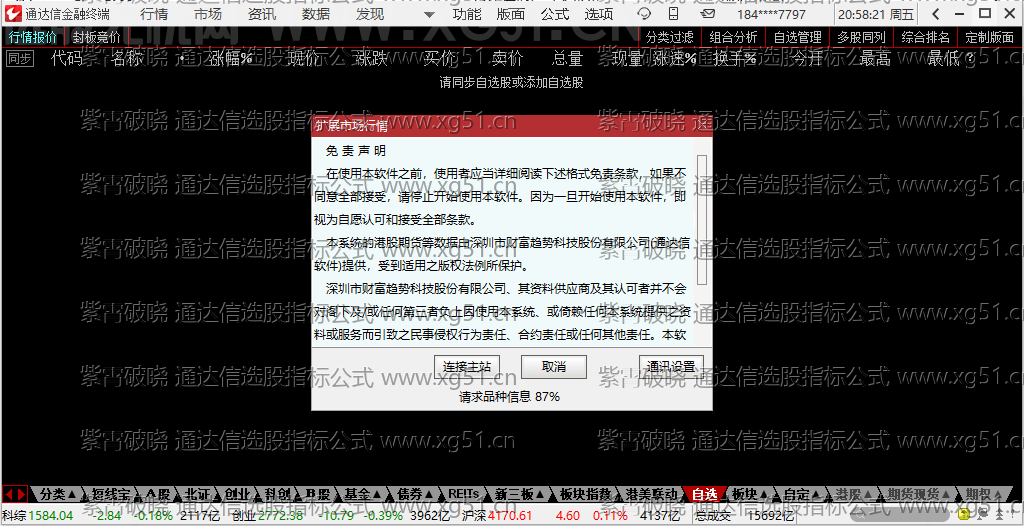1024x526 pixels.
Task: Click the back arrow icon in title bar
Action: (x=936, y=14)
